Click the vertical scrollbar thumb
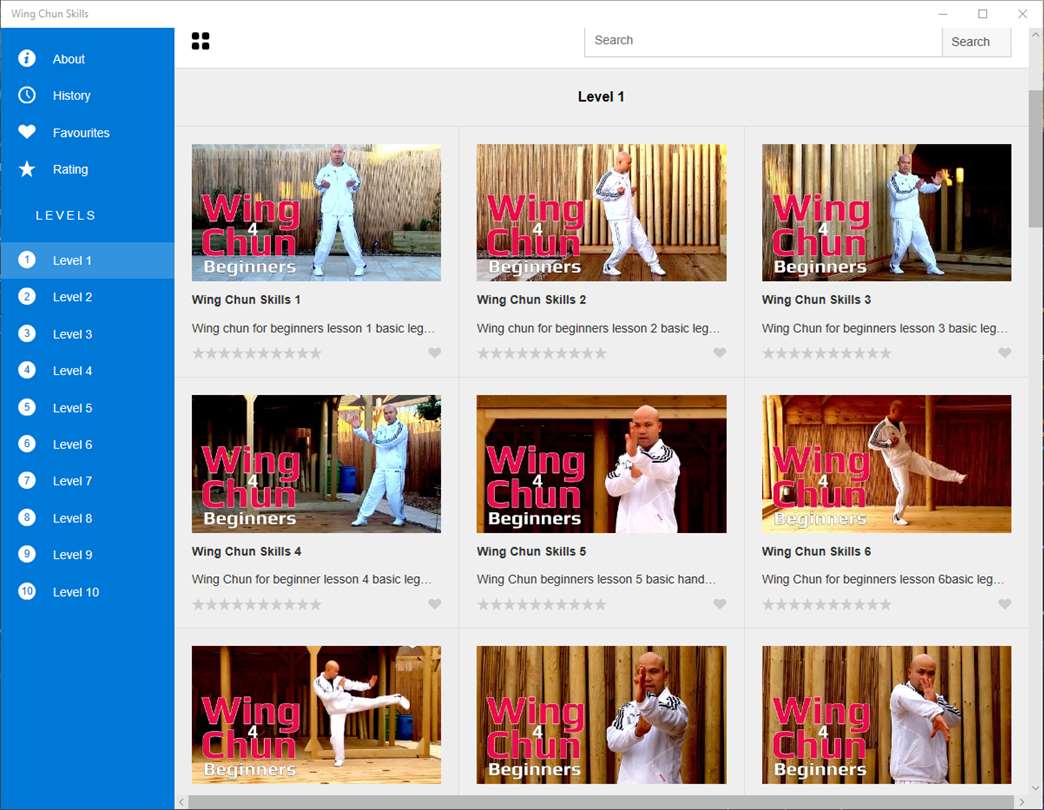 (1035, 160)
